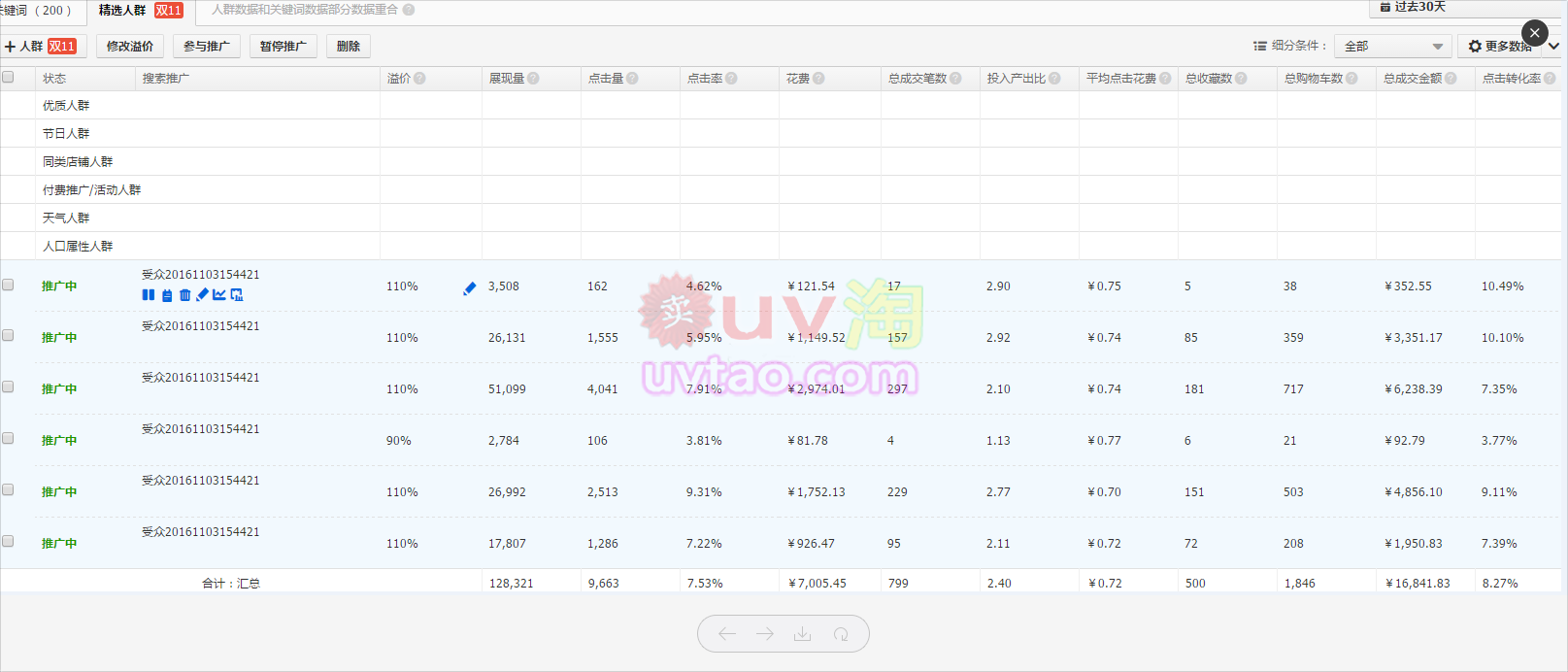This screenshot has width=1568, height=672.
Task: Click the pencil icon beside the trash icon
Action: 202,295
